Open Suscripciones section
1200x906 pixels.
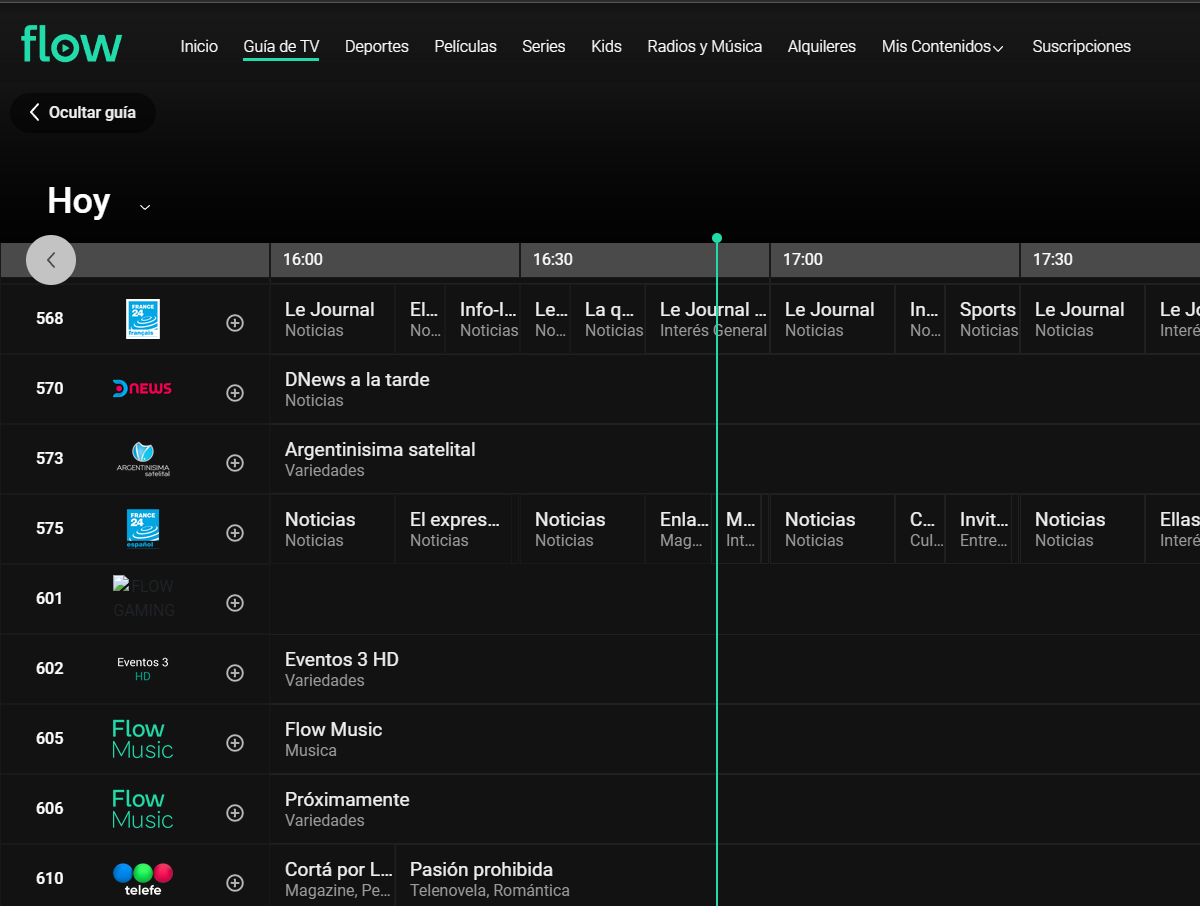point(1082,46)
